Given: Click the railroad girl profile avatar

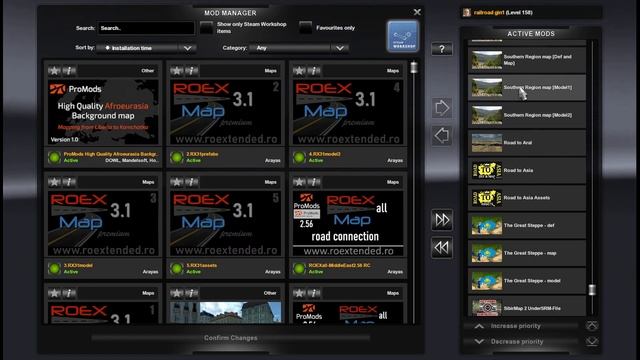Looking at the screenshot, I should [467, 13].
